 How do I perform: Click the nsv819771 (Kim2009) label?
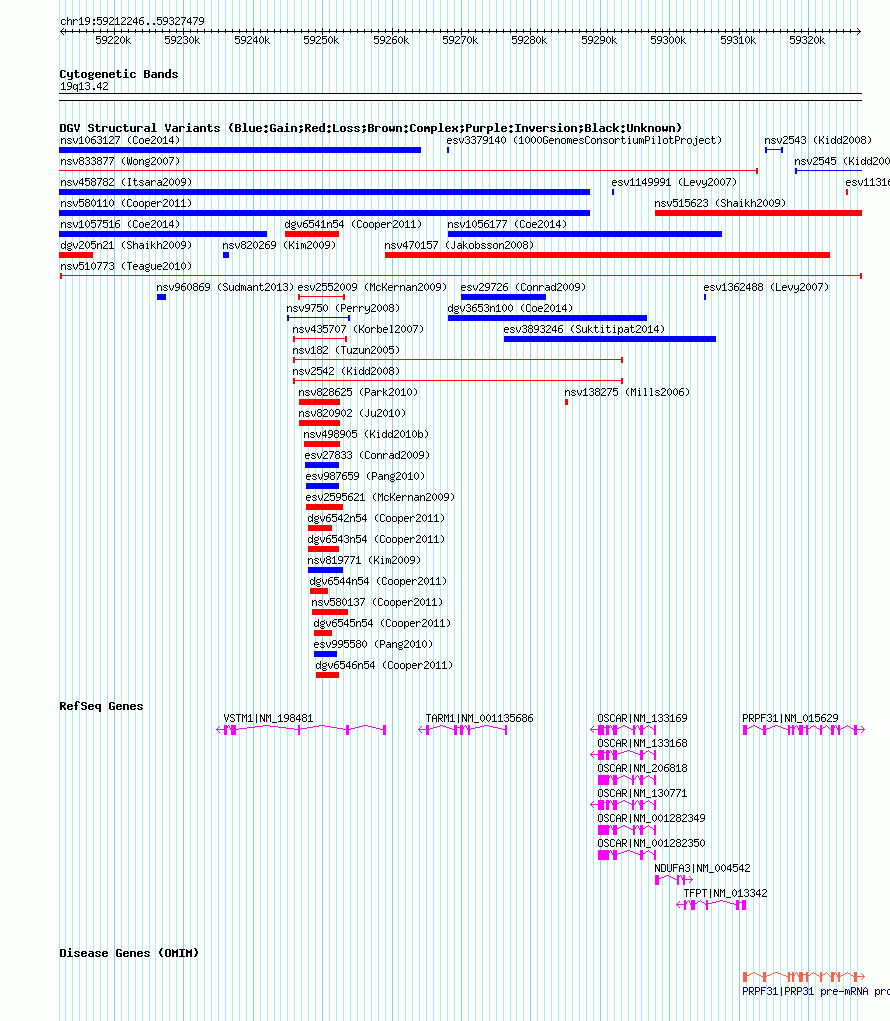pyautogui.click(x=365, y=560)
